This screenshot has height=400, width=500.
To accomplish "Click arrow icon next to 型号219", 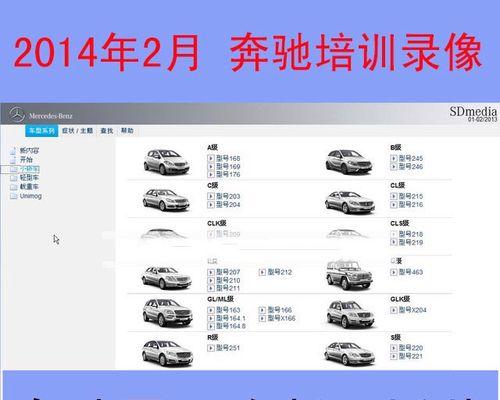I will tap(394, 242).
